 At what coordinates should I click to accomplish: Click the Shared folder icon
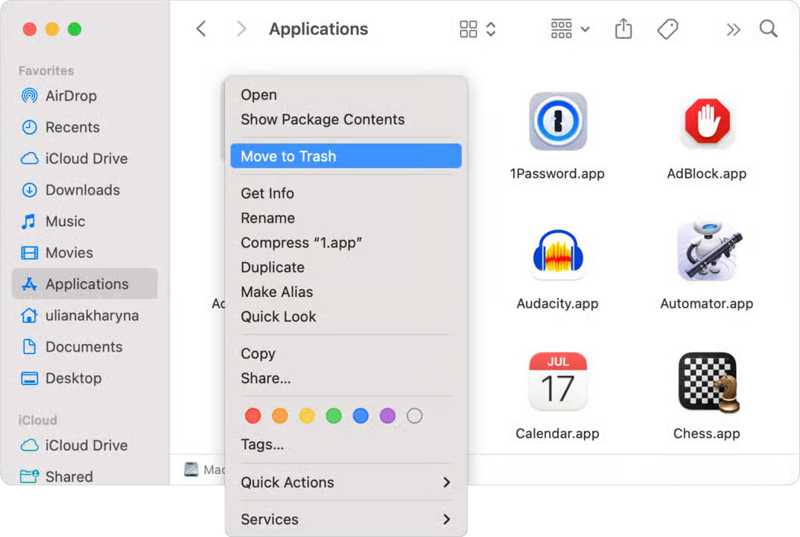pyautogui.click(x=30, y=476)
